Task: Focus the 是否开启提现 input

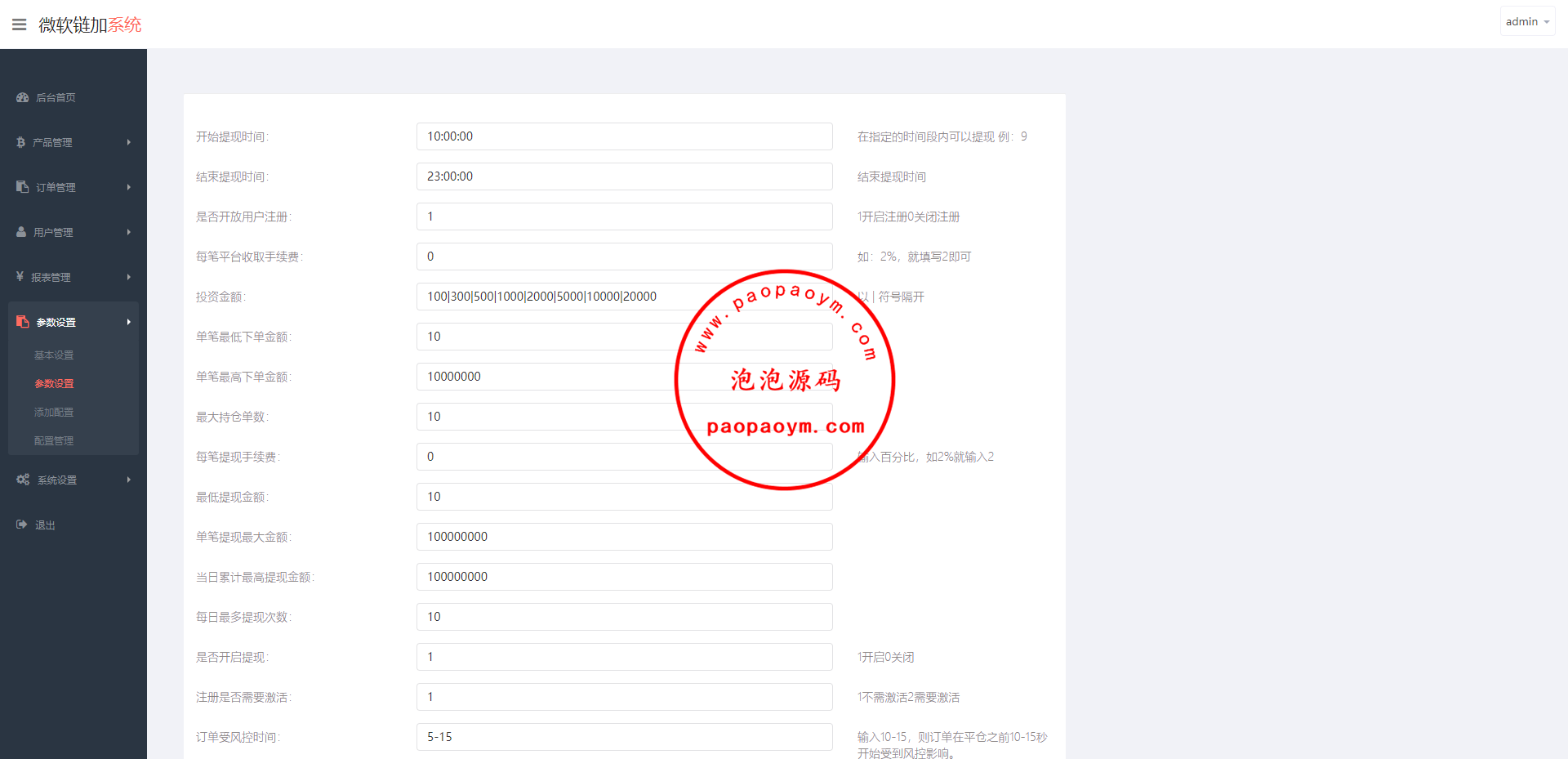Action: (x=625, y=657)
